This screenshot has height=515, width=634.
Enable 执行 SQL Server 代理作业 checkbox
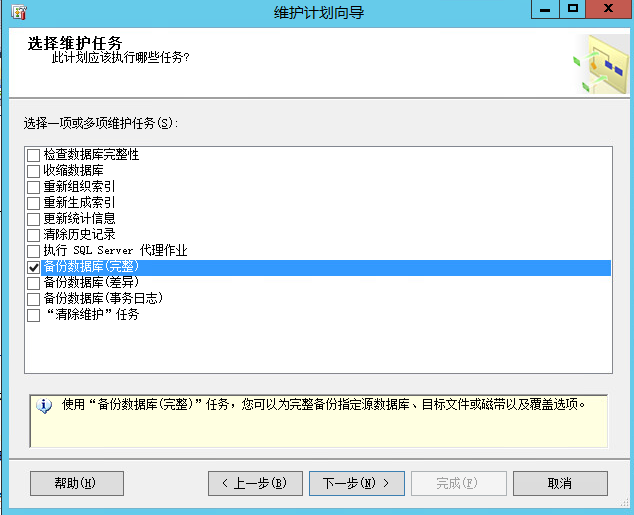click(x=34, y=251)
